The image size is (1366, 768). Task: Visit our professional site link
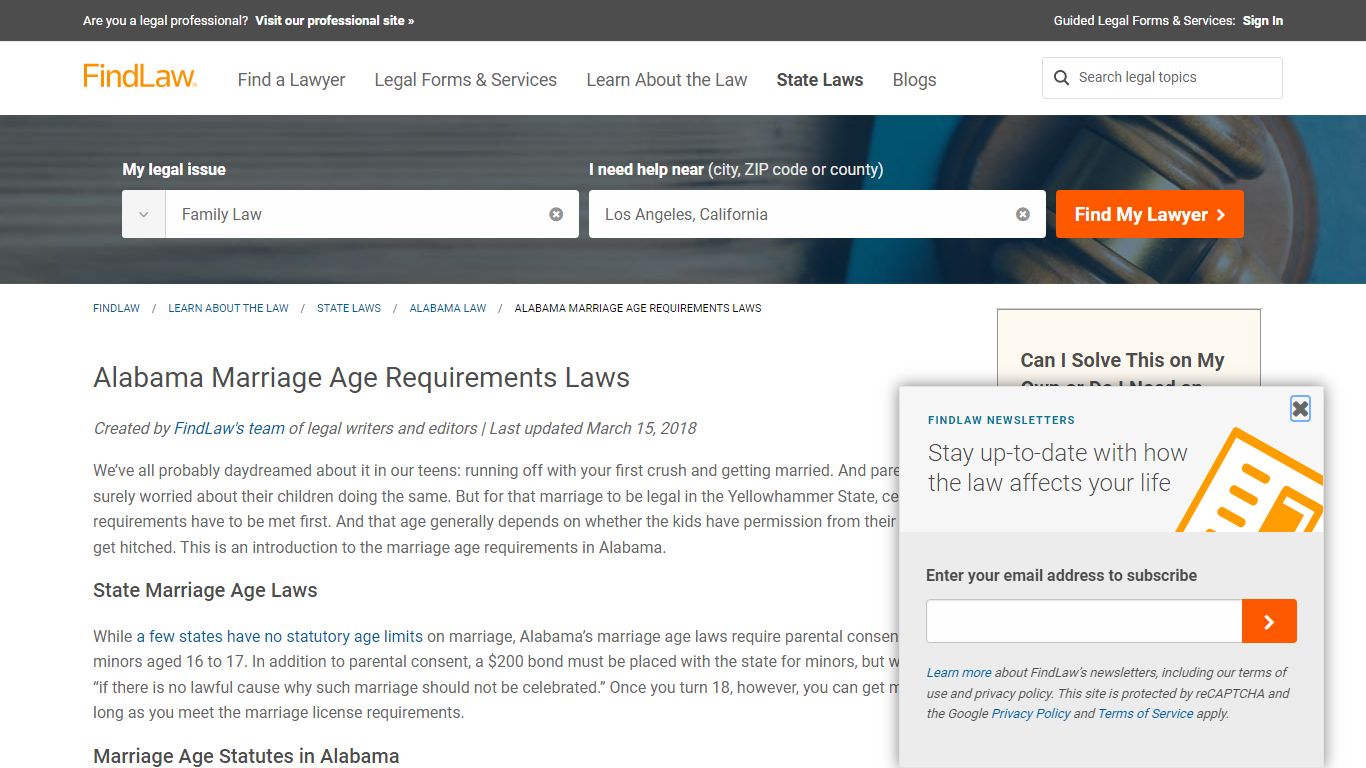pos(334,20)
